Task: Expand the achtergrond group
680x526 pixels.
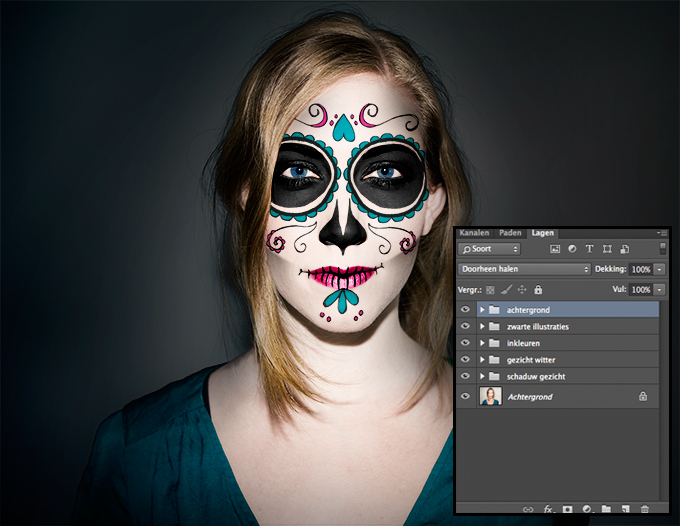Action: click(x=482, y=310)
